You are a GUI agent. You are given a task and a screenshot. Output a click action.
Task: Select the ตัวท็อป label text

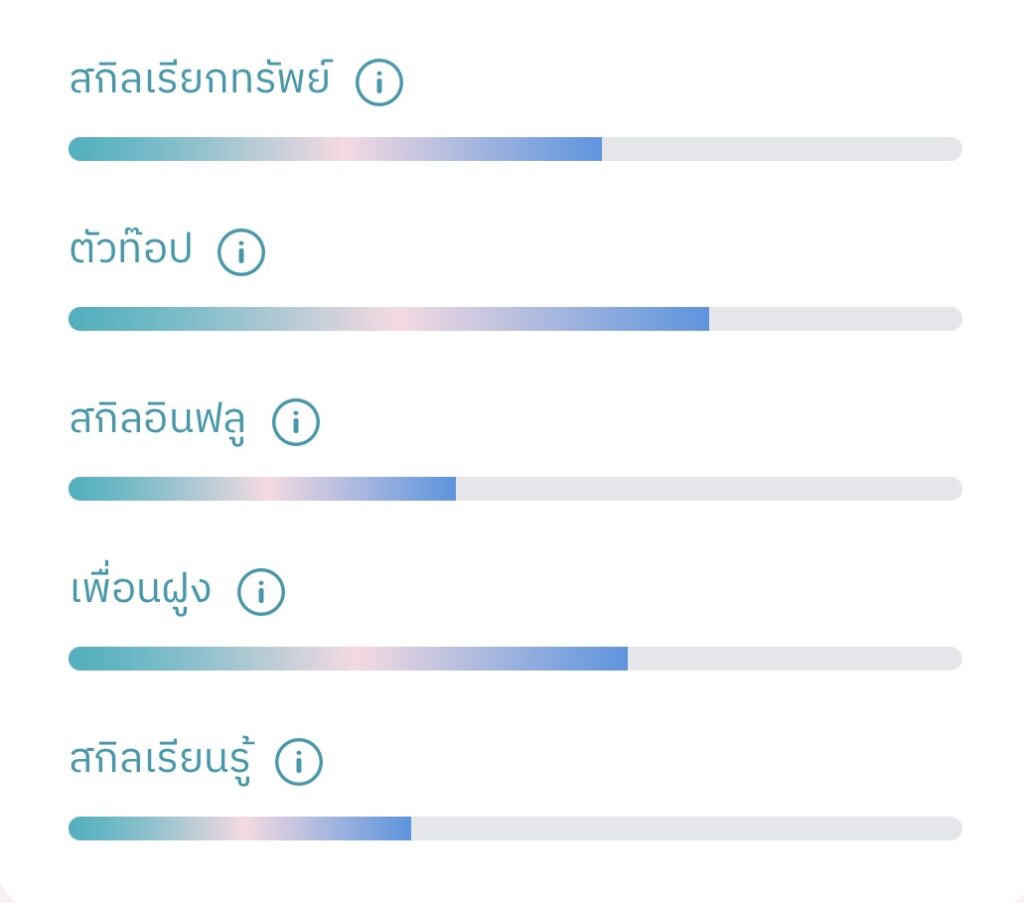pyautogui.click(x=130, y=251)
